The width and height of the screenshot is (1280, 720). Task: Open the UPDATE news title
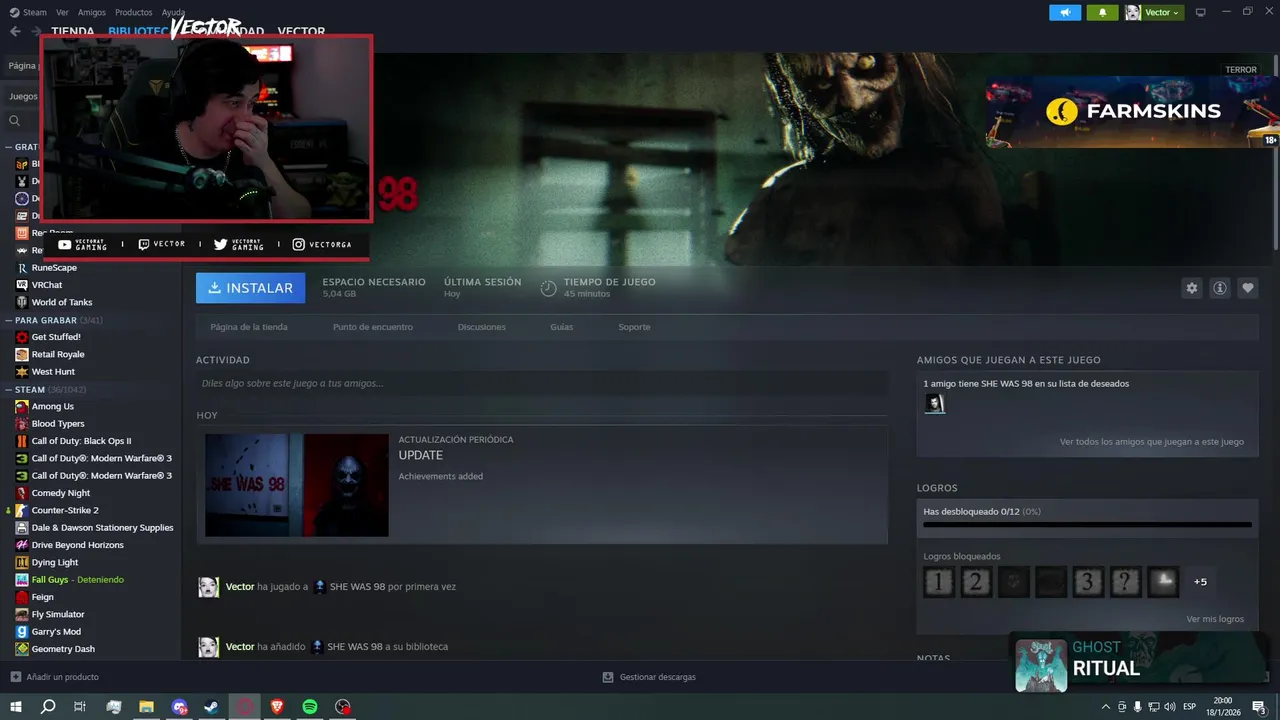tap(421, 455)
